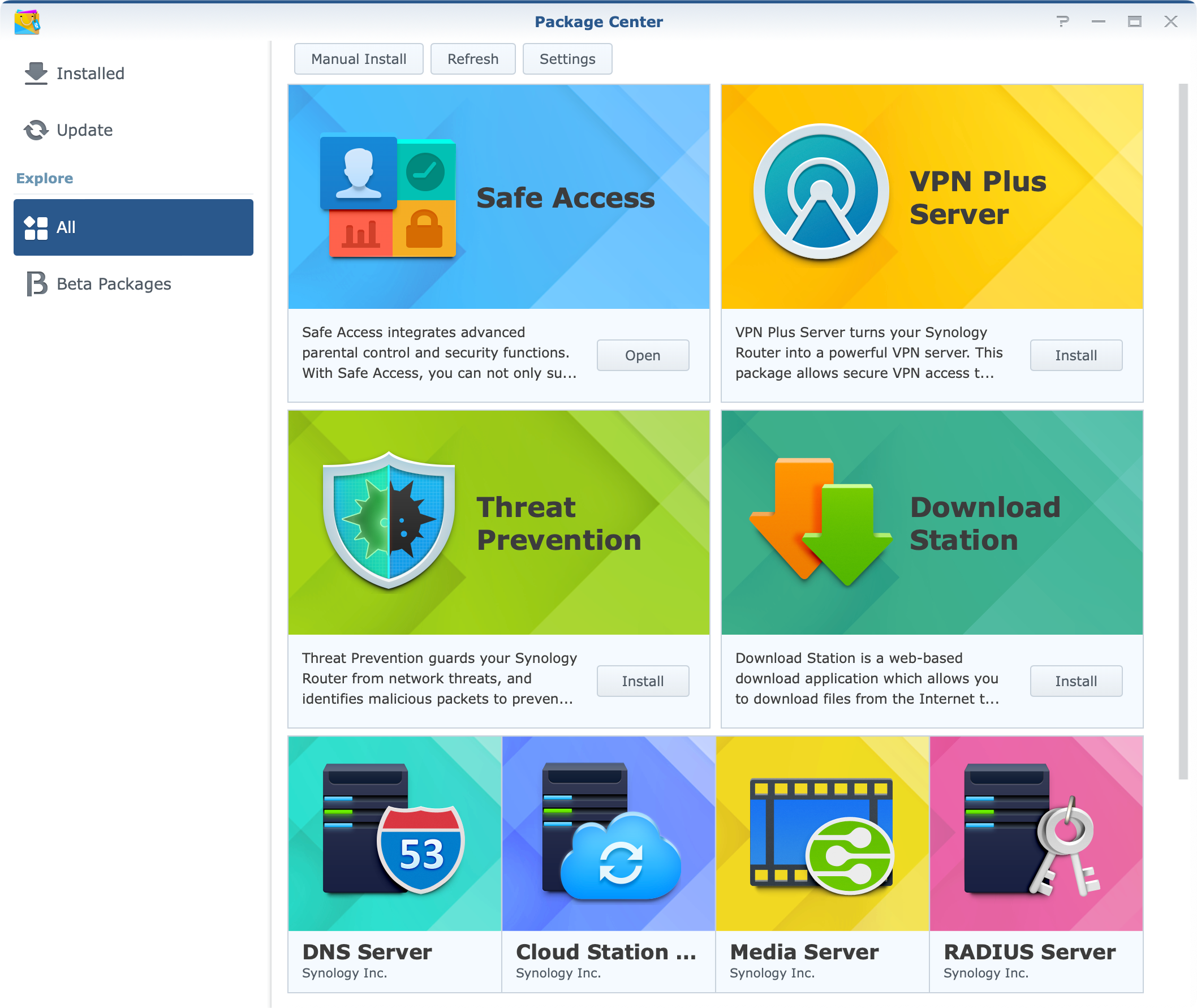Click the VPN Plus Server banner title
1197x1008 pixels.
tap(978, 198)
